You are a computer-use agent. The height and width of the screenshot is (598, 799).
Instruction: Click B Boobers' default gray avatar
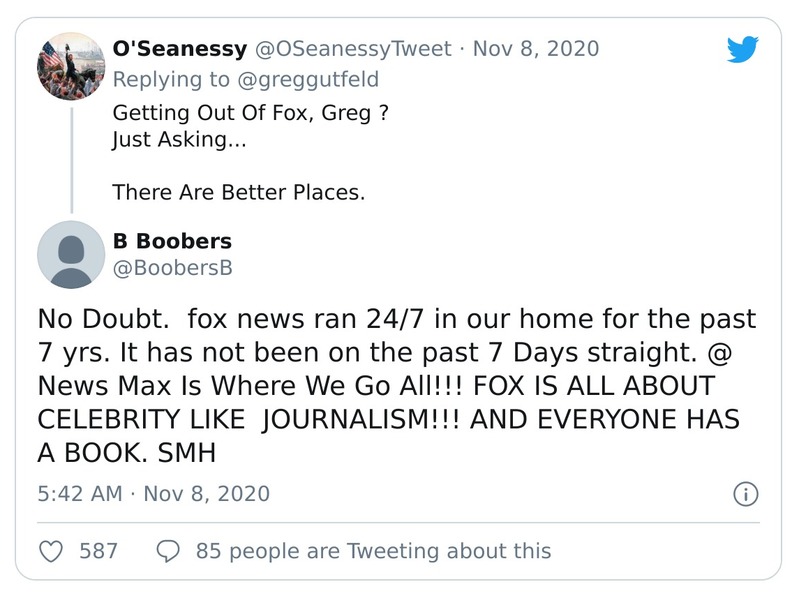[71, 254]
